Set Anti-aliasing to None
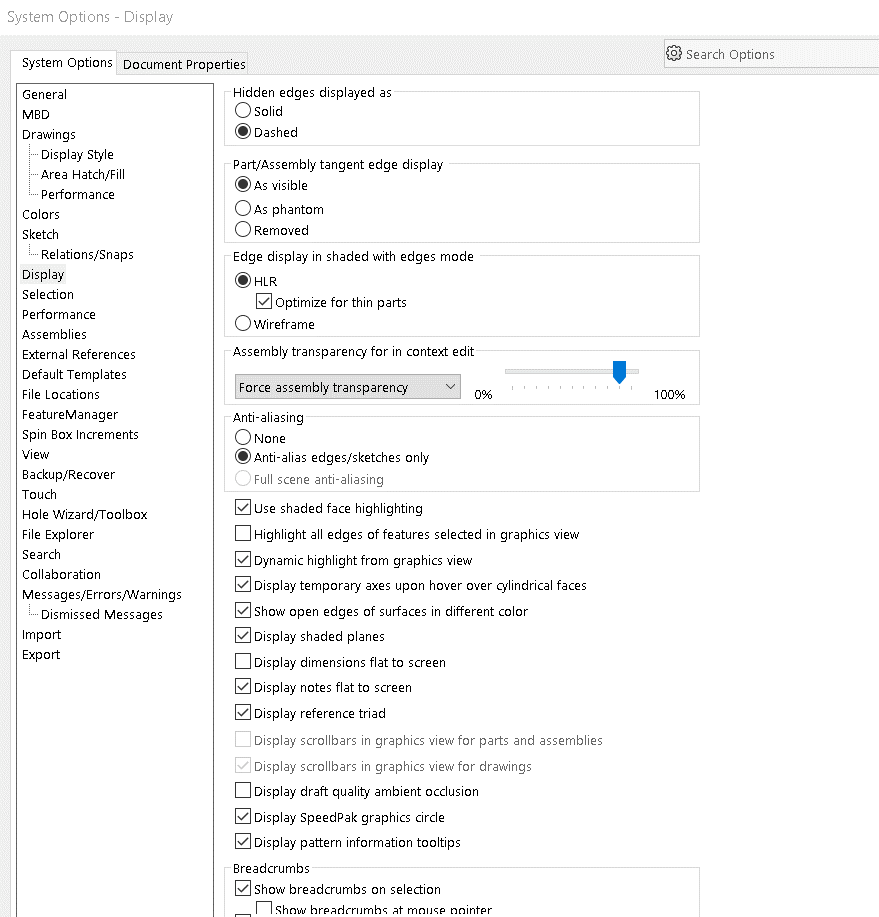The width and height of the screenshot is (879, 917). pos(243,437)
